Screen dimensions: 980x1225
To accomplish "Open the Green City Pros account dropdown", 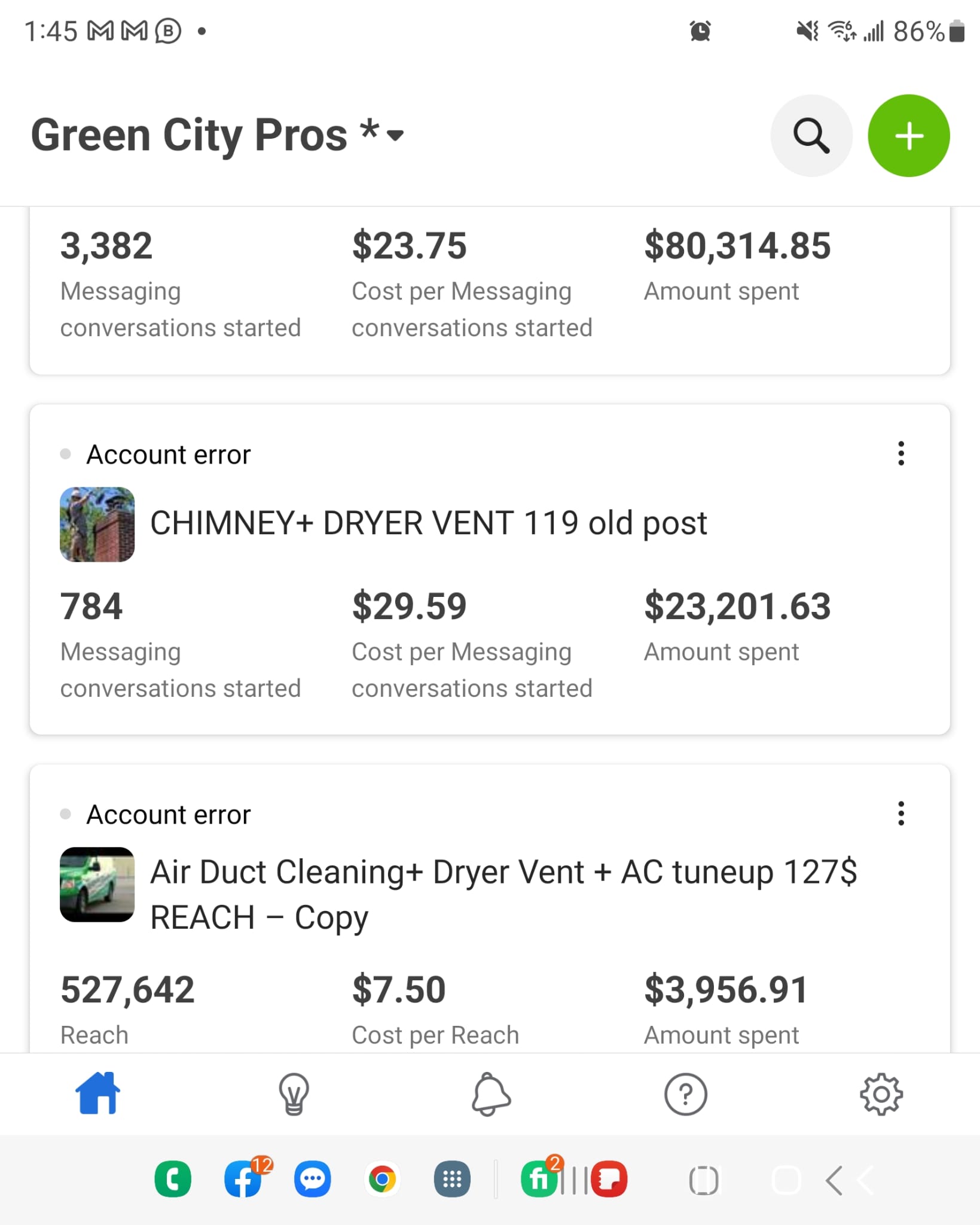I will tap(395, 135).
